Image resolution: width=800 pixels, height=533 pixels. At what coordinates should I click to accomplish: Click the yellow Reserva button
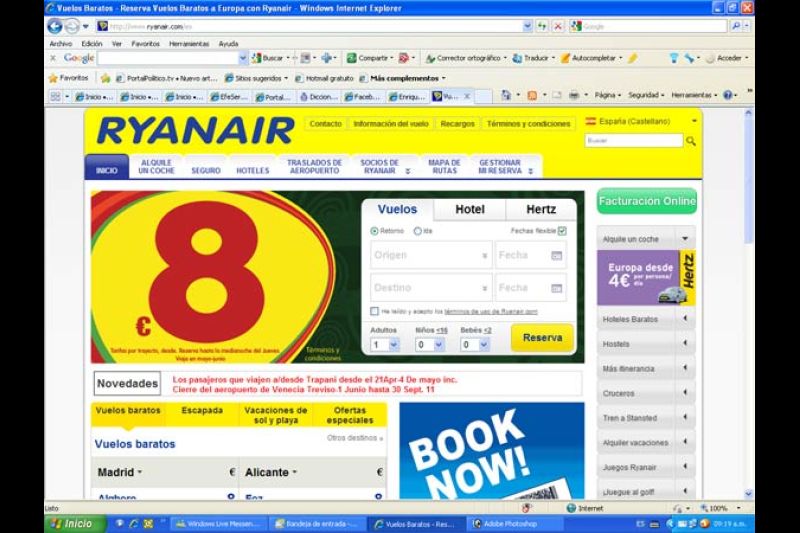[542, 338]
